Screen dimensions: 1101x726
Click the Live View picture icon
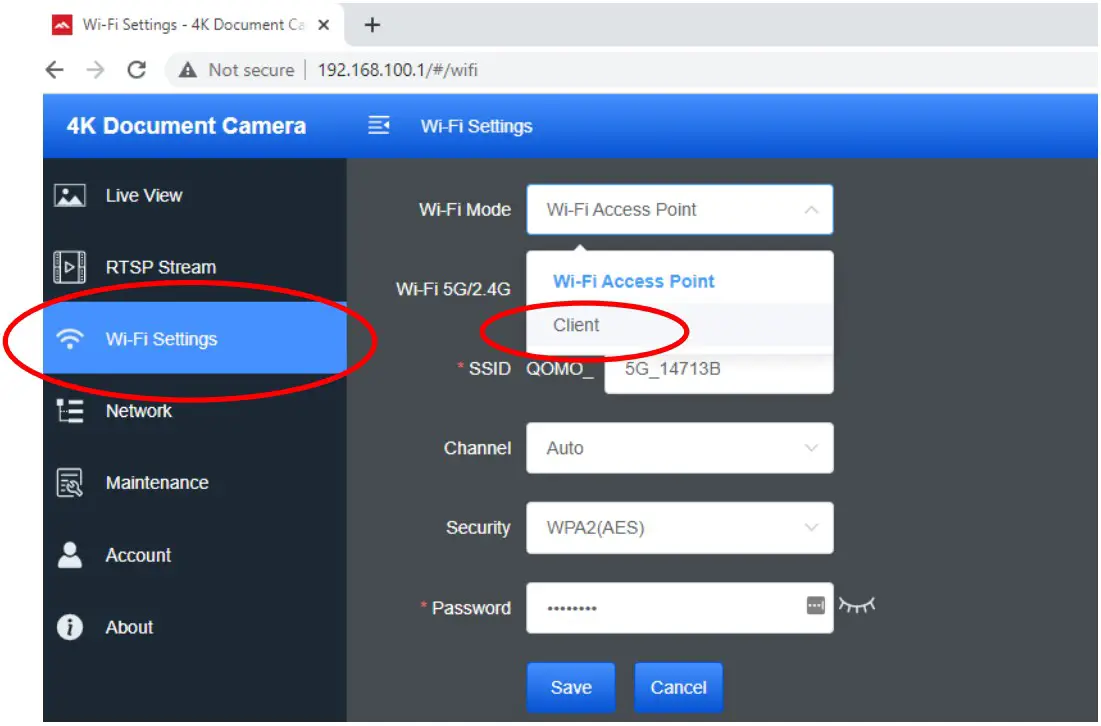pos(70,195)
